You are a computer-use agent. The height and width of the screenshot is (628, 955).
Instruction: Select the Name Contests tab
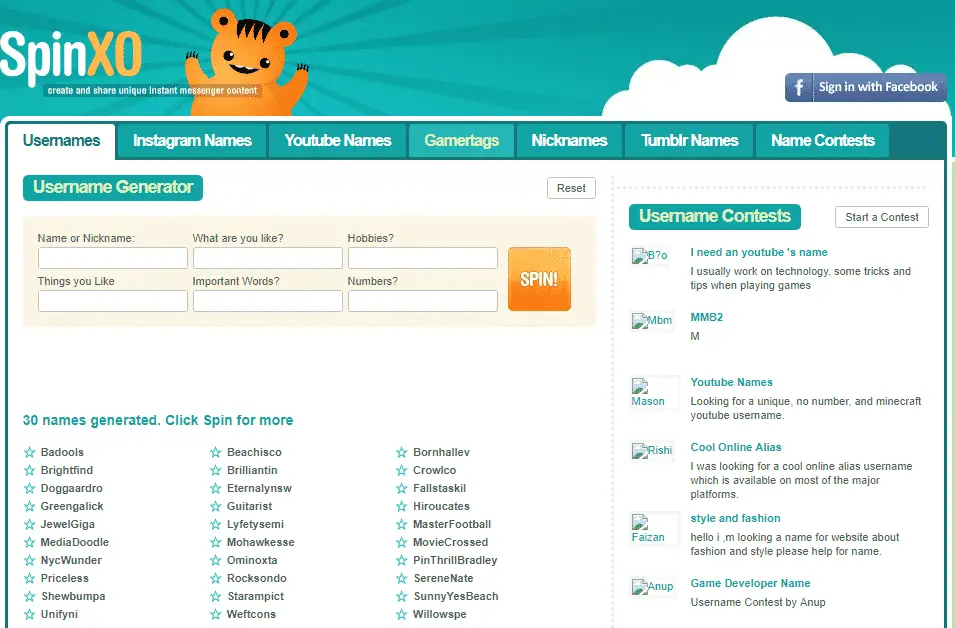pos(822,141)
